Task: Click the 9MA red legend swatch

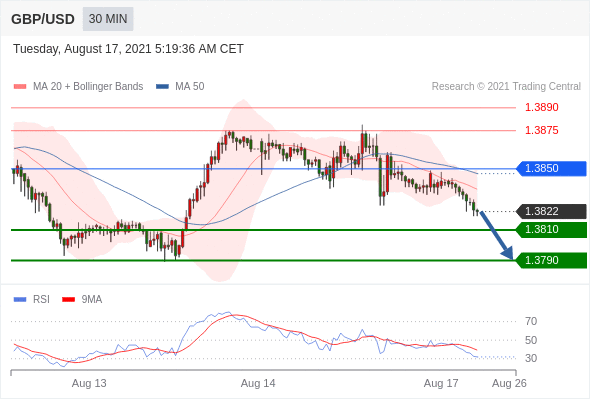Action: tap(68, 300)
